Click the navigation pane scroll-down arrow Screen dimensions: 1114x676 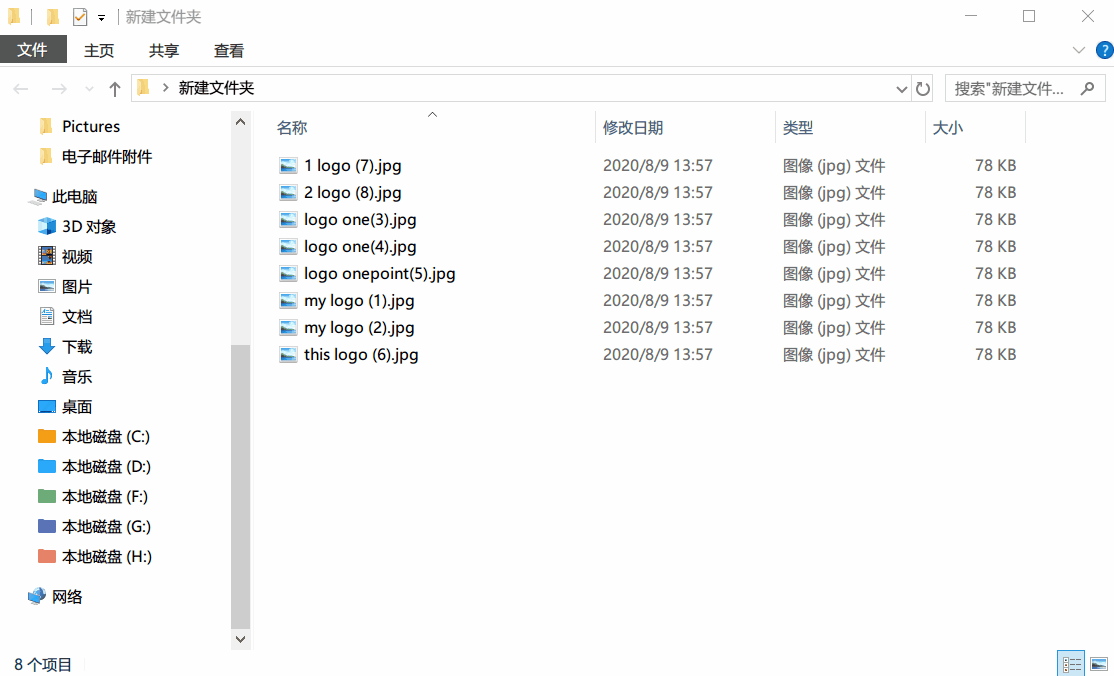[x=240, y=639]
